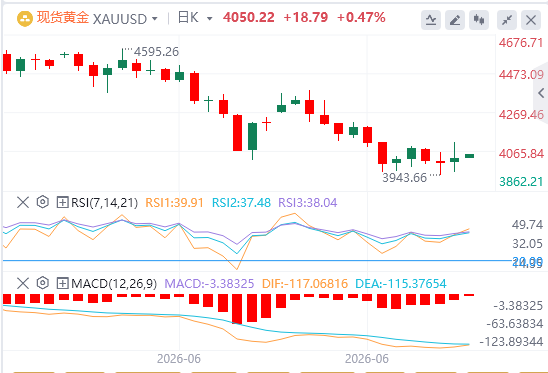Remove the RSI indicator panel
The height and width of the screenshot is (373, 548).
click(x=23, y=202)
